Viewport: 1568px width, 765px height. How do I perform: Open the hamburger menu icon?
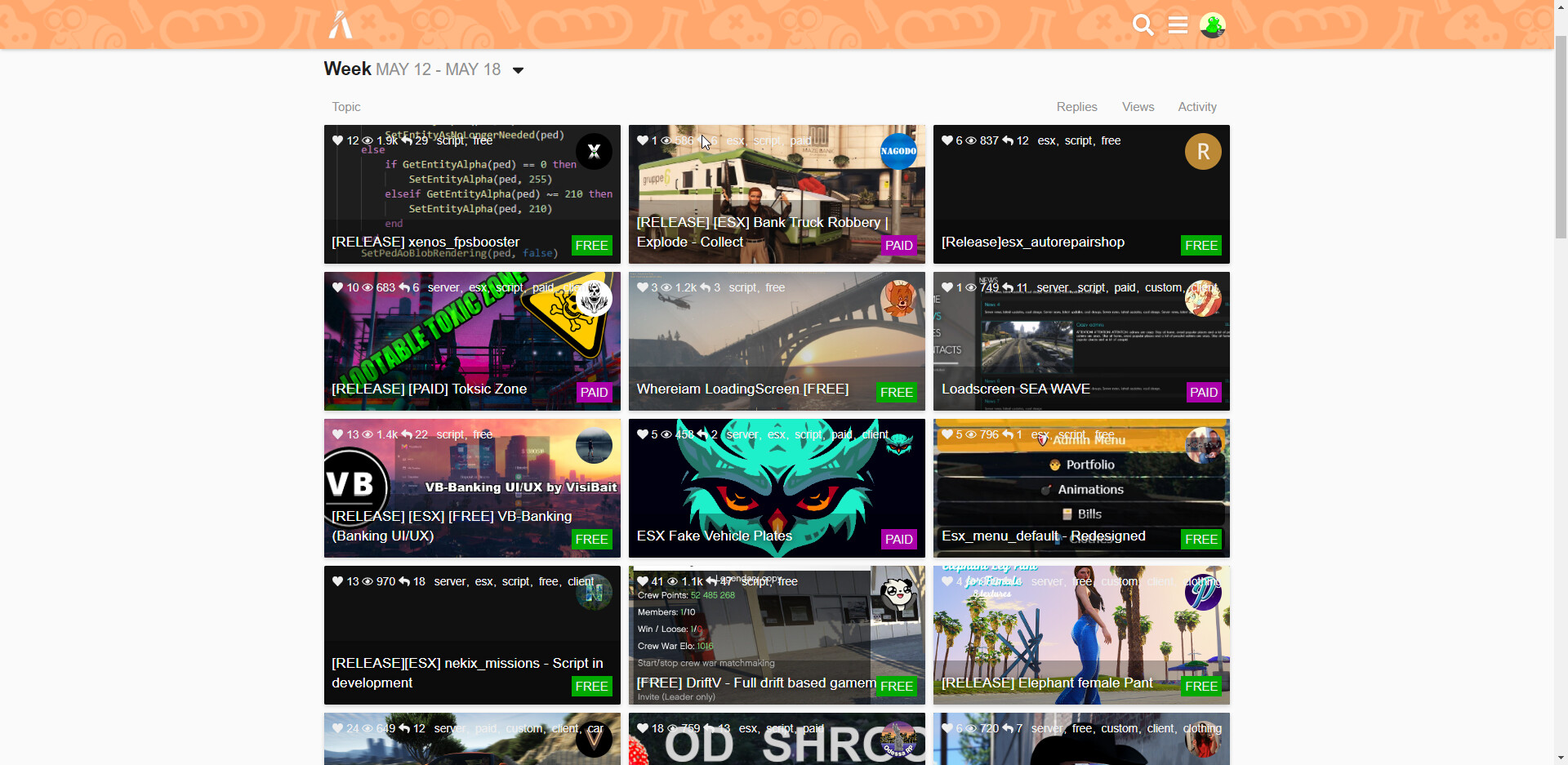coord(1178,25)
